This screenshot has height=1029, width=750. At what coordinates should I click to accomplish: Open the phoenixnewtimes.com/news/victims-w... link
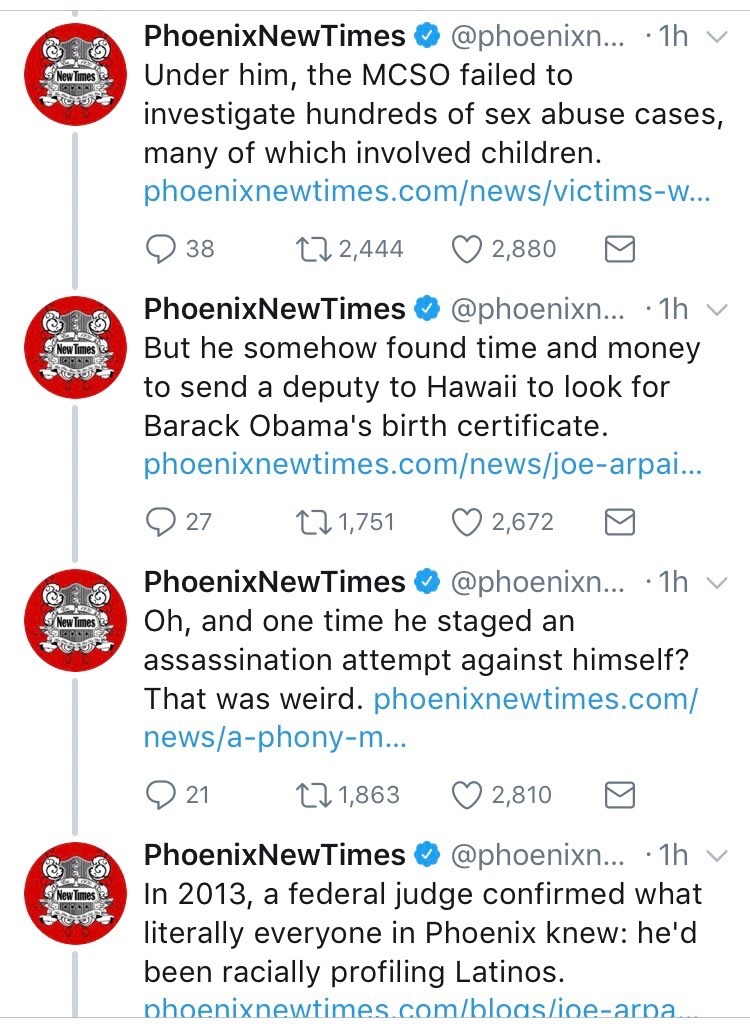tap(427, 192)
